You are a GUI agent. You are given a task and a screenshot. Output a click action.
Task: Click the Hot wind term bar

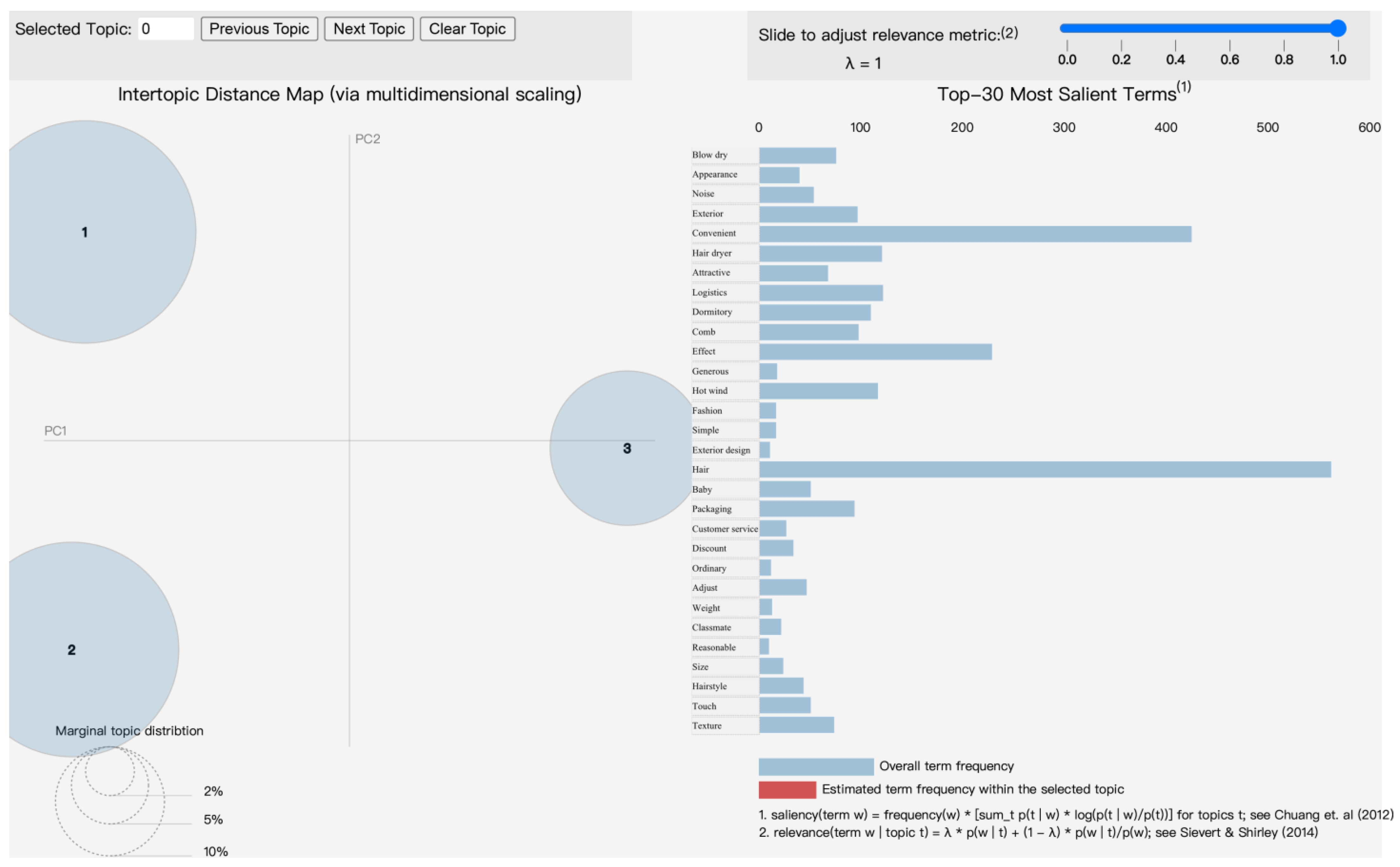pos(818,391)
